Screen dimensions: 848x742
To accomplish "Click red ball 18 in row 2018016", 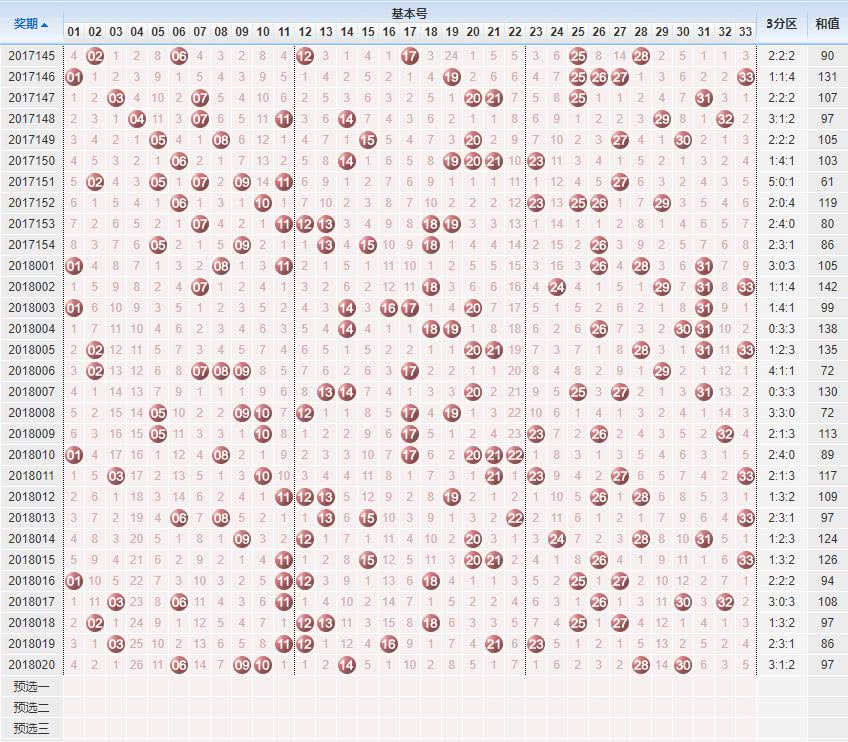I will point(431,581).
